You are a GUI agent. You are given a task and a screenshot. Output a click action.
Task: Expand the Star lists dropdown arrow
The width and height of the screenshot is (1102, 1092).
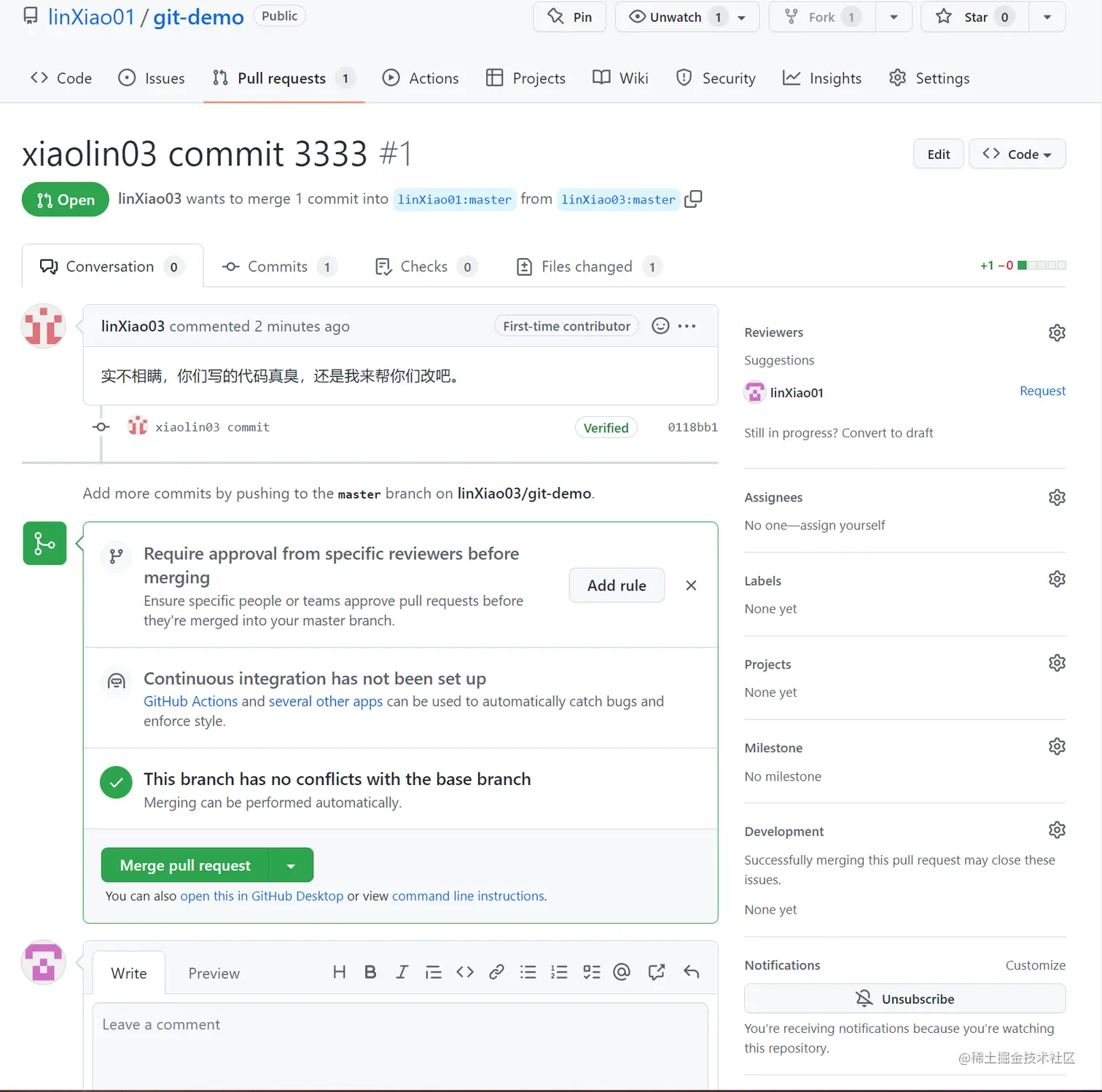point(1047,17)
